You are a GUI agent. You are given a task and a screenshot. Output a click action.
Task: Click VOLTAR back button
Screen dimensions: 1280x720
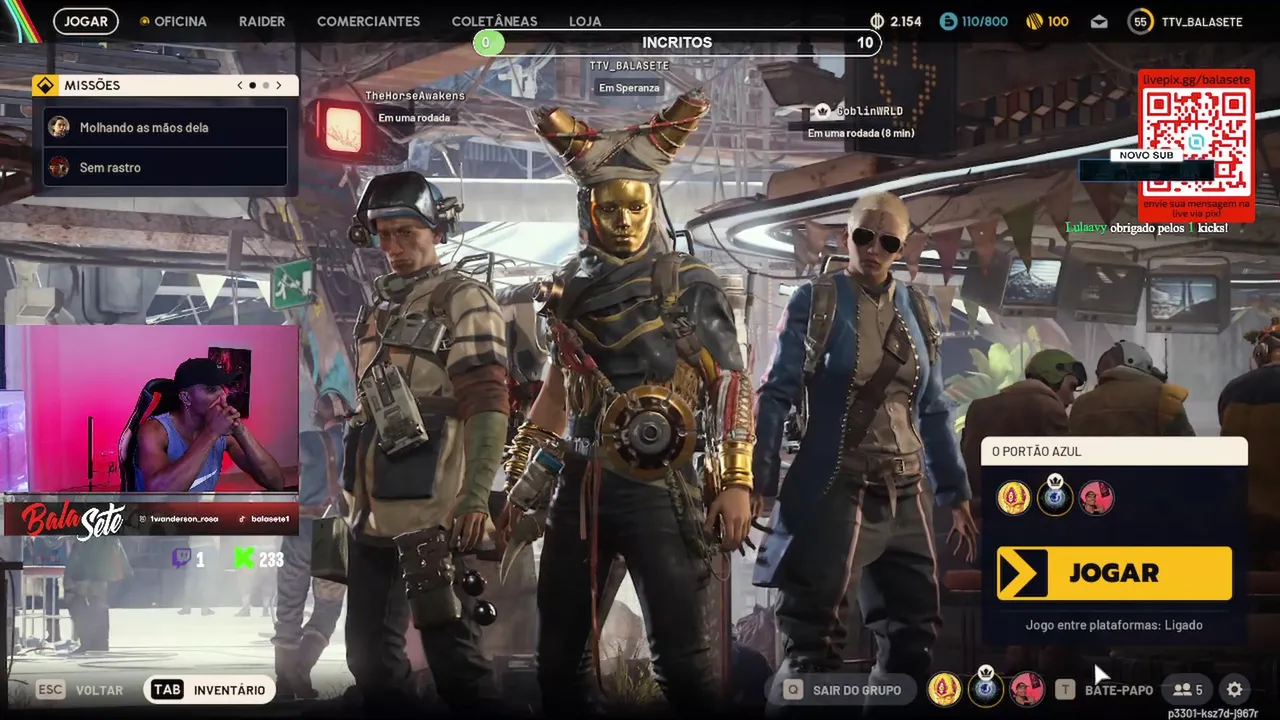tap(99, 690)
